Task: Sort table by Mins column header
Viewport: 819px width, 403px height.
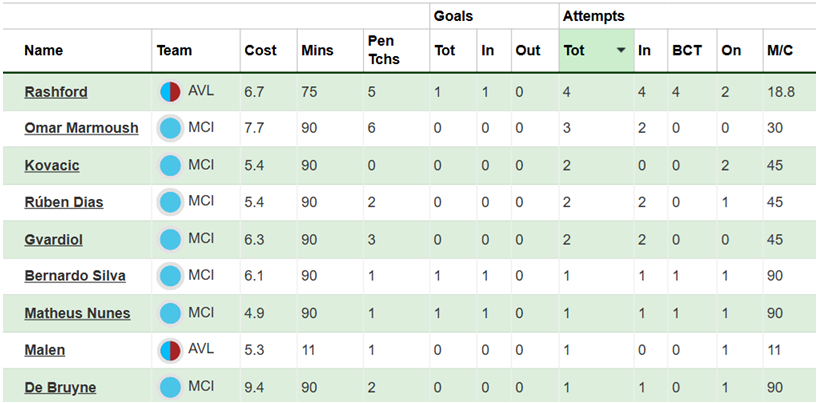Action: pyautogui.click(x=317, y=51)
